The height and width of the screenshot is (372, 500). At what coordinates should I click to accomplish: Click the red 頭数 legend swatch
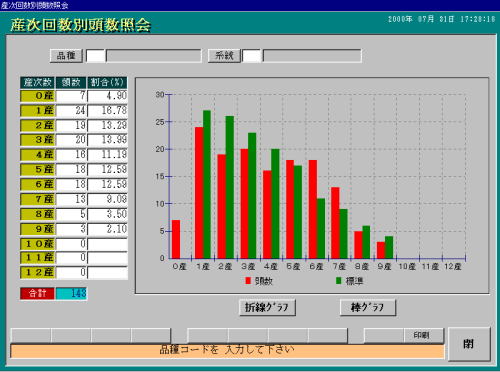pos(248,281)
